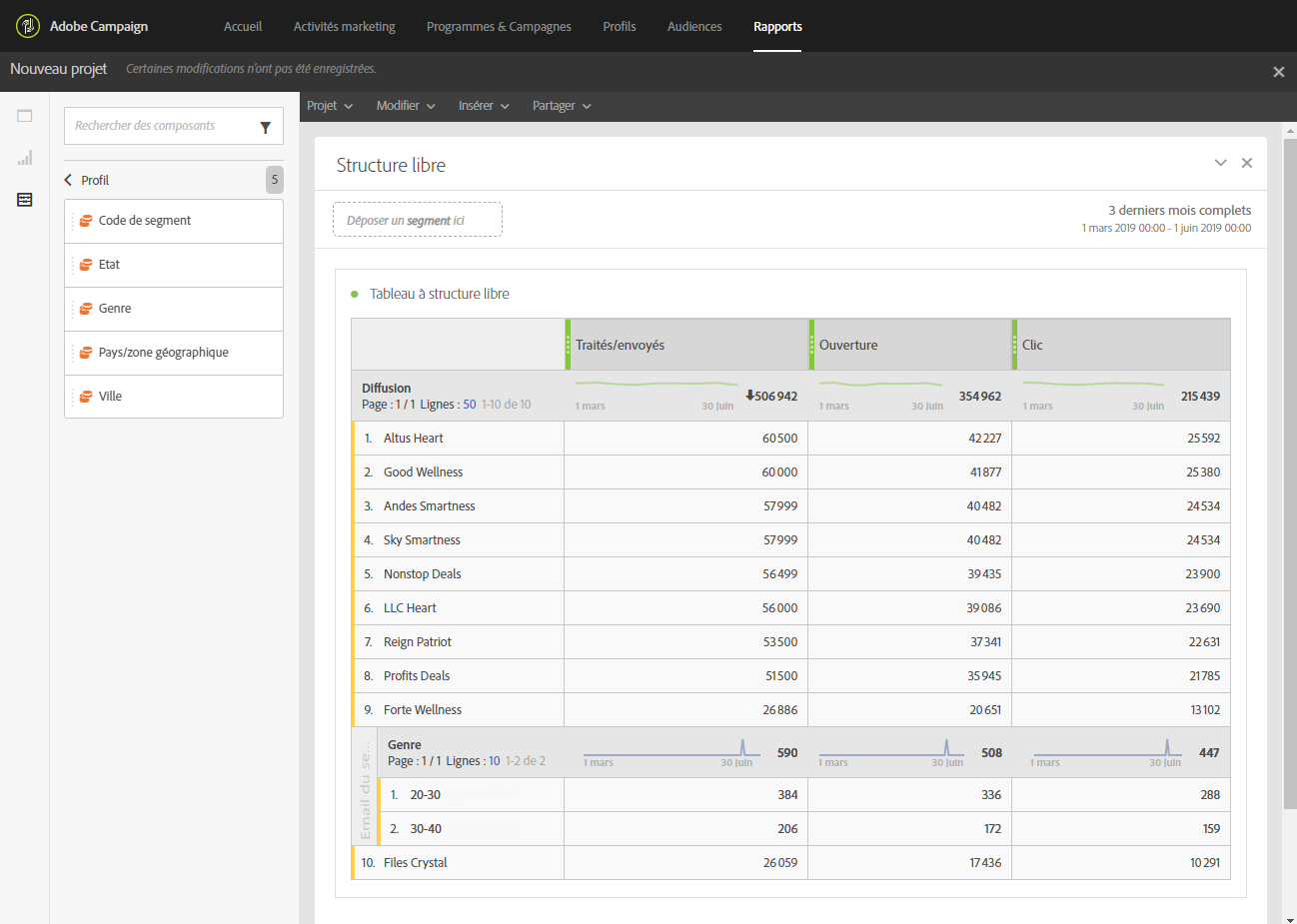
Task: Open the Partager dropdown menu
Action: 561,106
